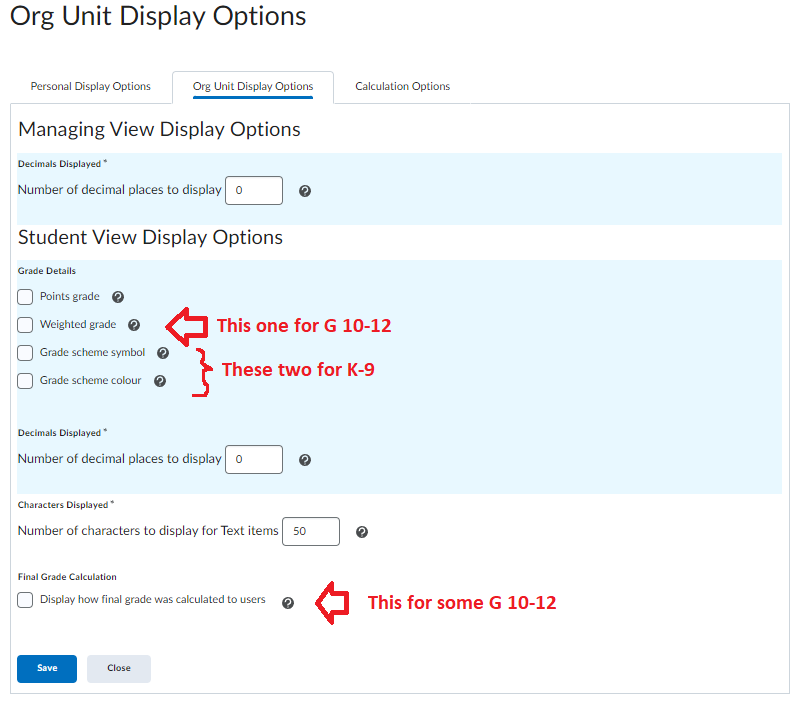Click the Close button

pos(119,668)
